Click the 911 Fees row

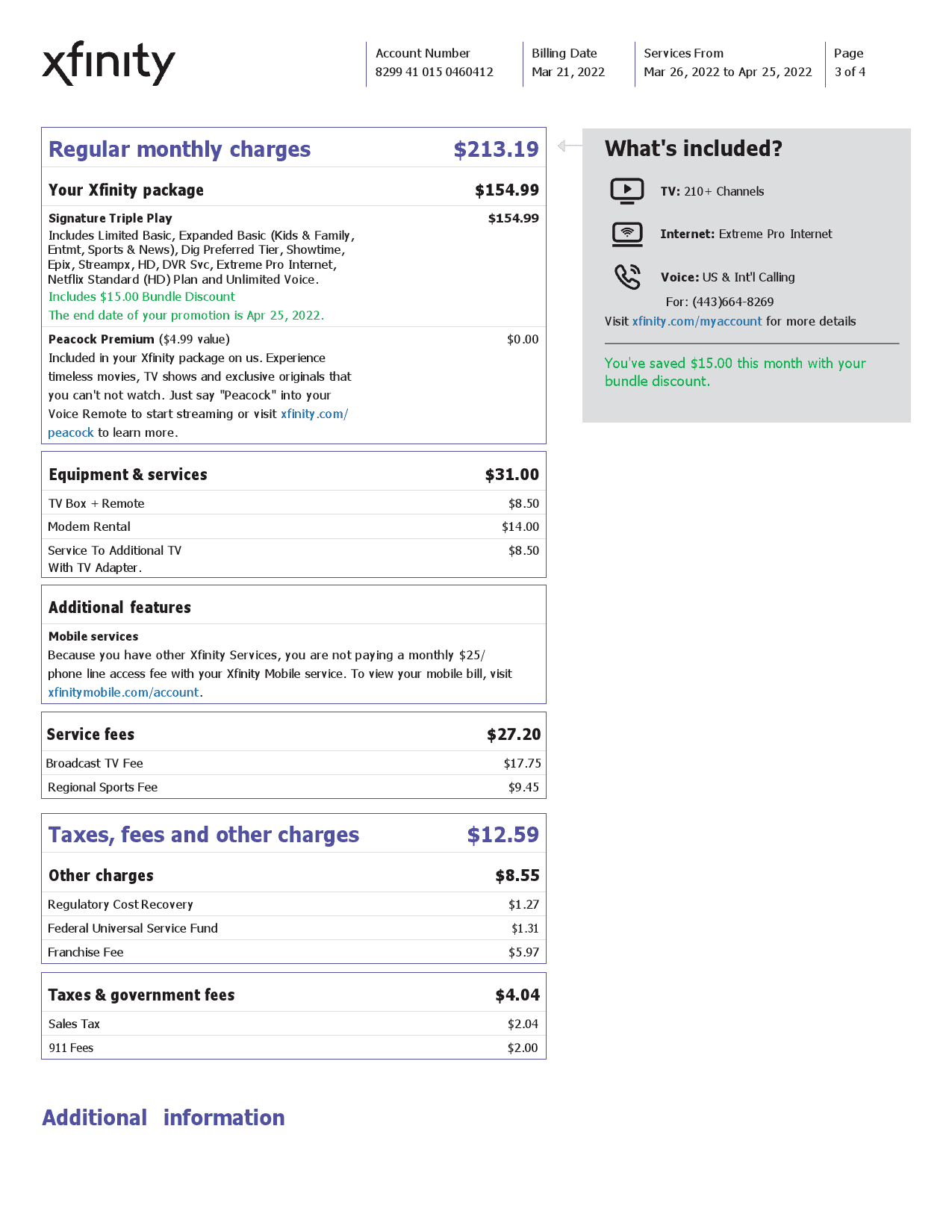293,1048
